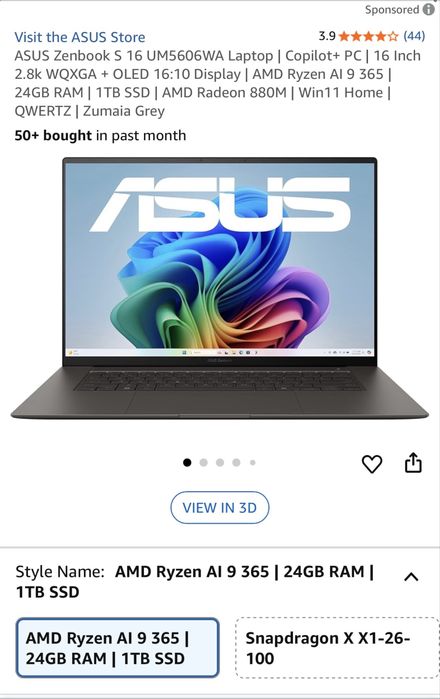This screenshot has width=440, height=699.
Task: Jump to second image carousel dot
Action: pyautogui.click(x=204, y=462)
